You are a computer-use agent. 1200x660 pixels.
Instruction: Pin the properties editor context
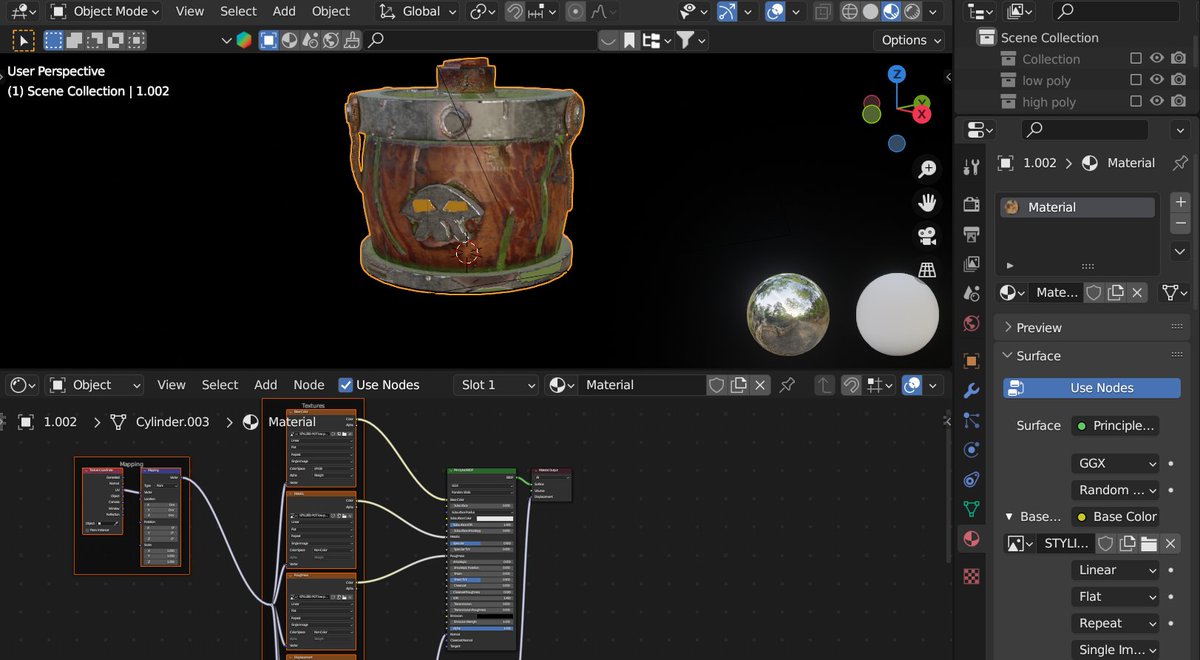point(1181,162)
